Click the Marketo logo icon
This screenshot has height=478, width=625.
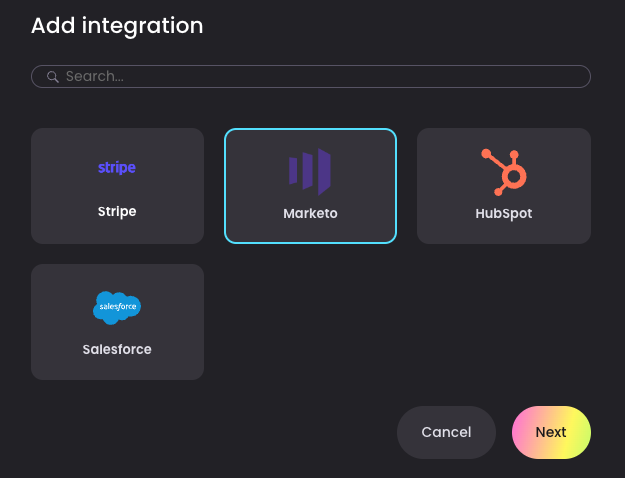[x=310, y=172]
